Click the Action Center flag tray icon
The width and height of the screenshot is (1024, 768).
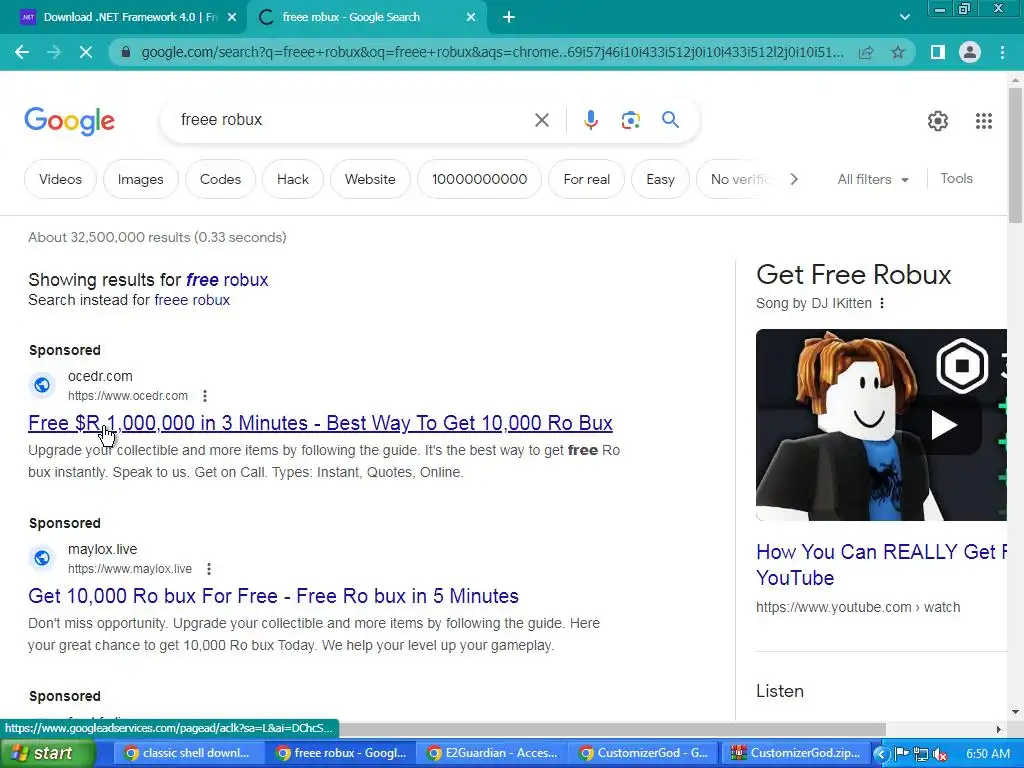click(902, 754)
